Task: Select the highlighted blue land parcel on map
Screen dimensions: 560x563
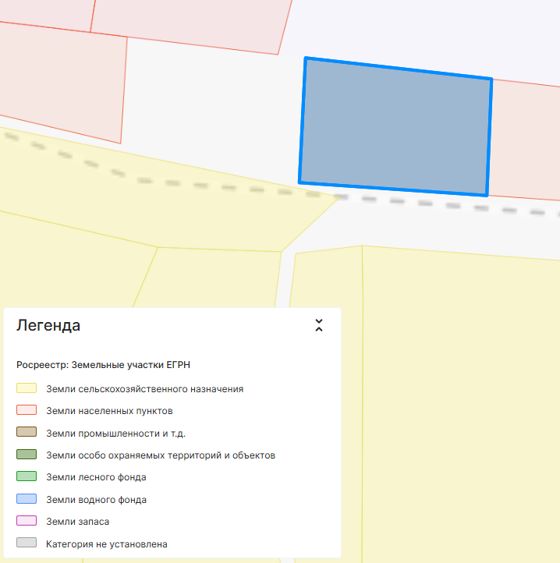Action: (x=395, y=126)
